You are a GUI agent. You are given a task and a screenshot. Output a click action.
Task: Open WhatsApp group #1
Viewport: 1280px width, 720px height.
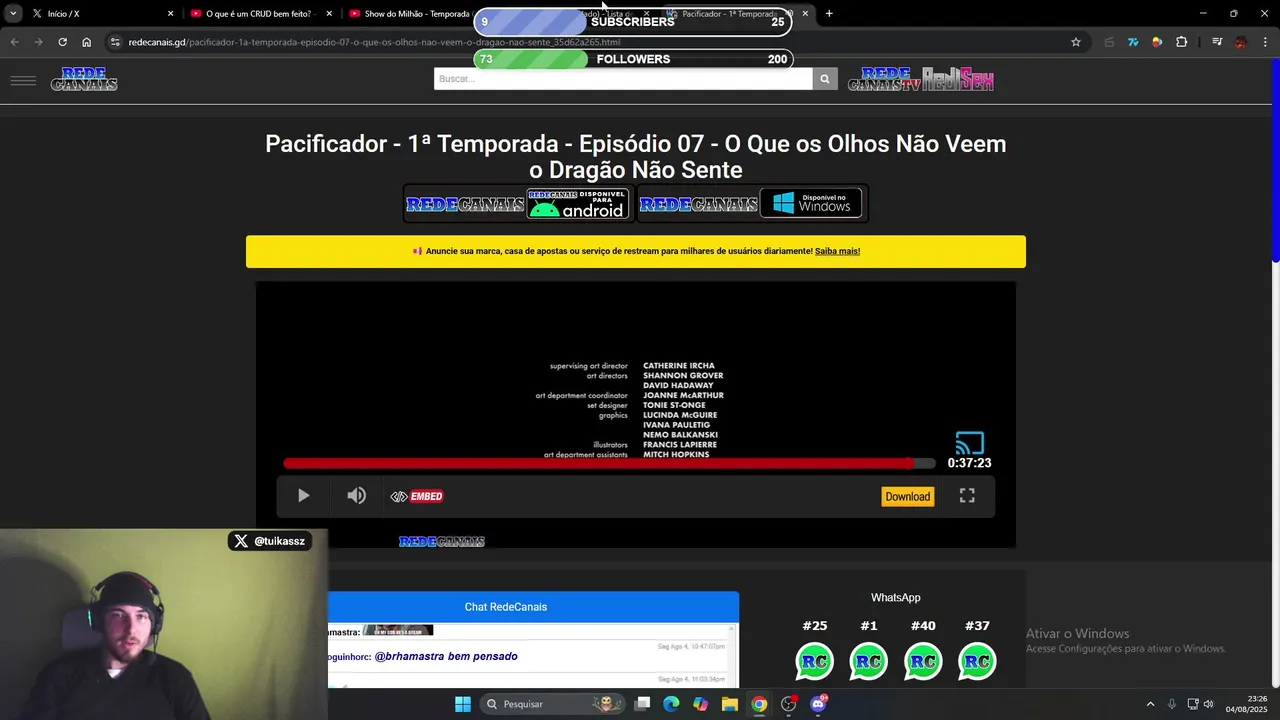[x=869, y=661]
